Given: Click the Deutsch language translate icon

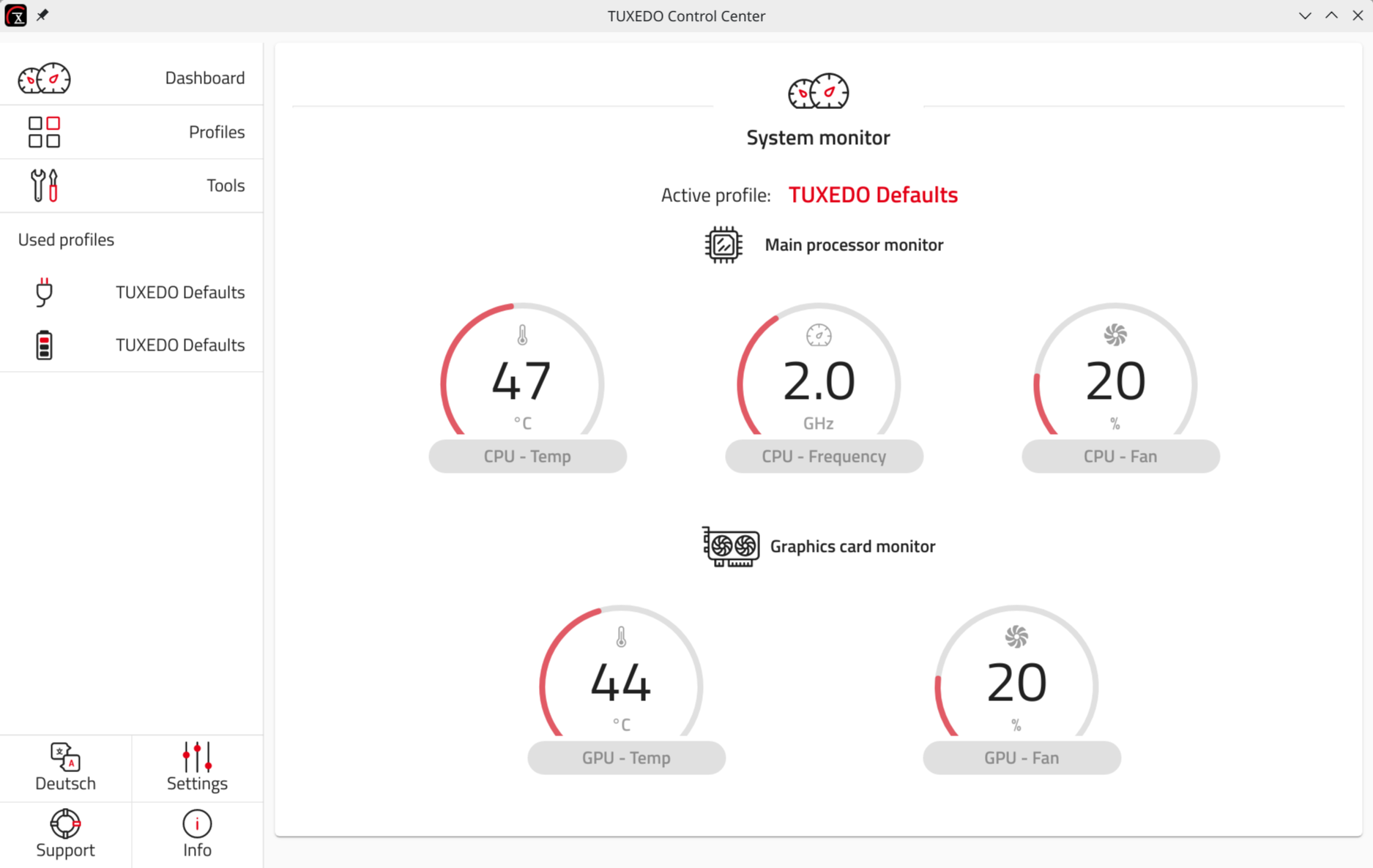Looking at the screenshot, I should pyautogui.click(x=65, y=757).
